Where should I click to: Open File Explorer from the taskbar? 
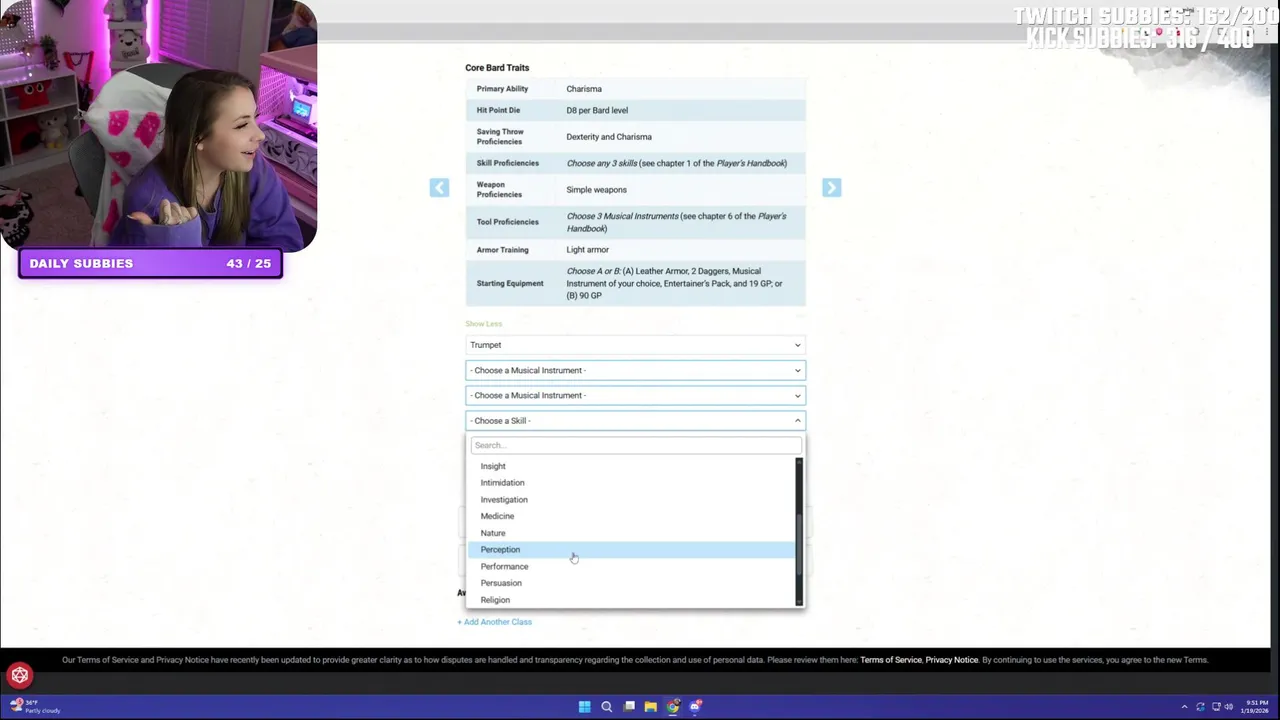pos(651,707)
